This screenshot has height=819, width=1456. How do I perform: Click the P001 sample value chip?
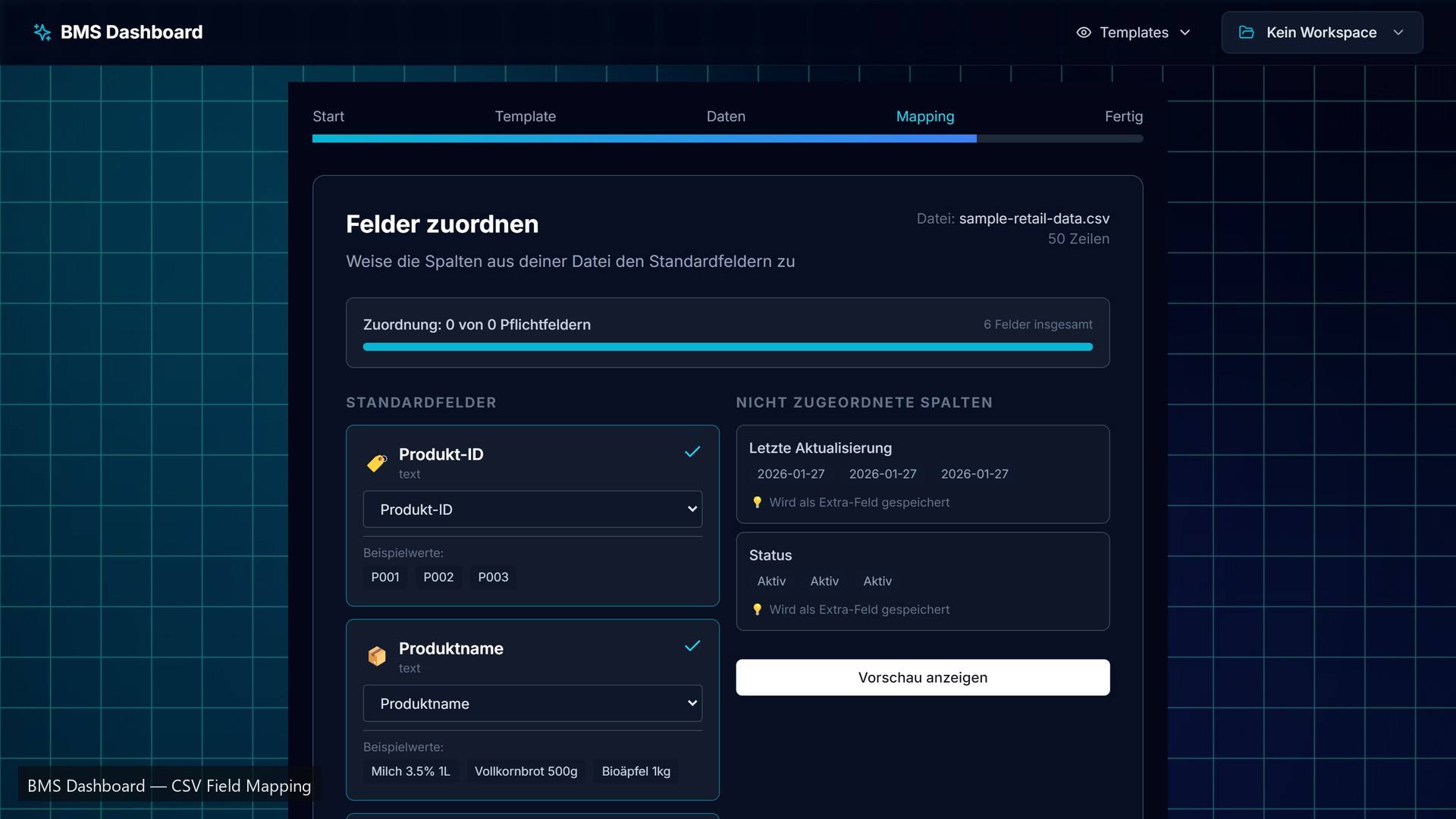coord(385,577)
